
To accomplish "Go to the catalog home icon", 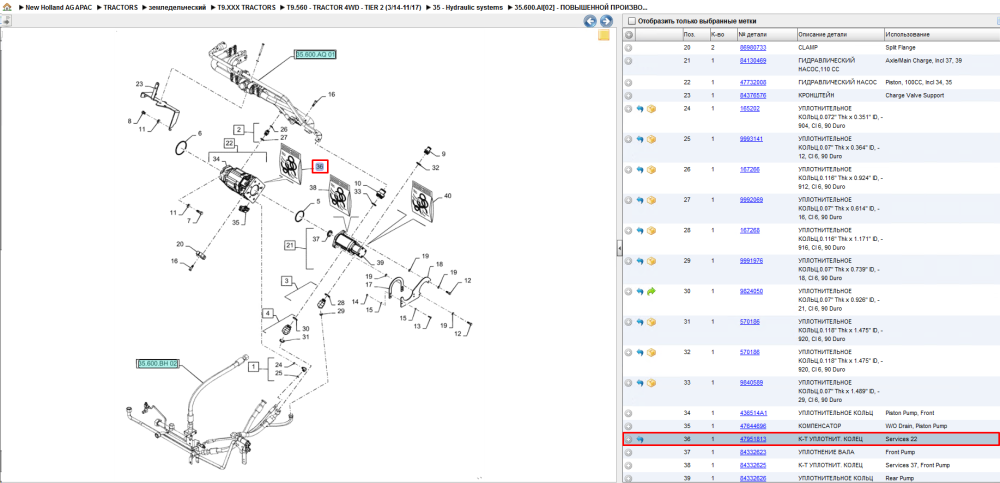I will click(x=8, y=8).
